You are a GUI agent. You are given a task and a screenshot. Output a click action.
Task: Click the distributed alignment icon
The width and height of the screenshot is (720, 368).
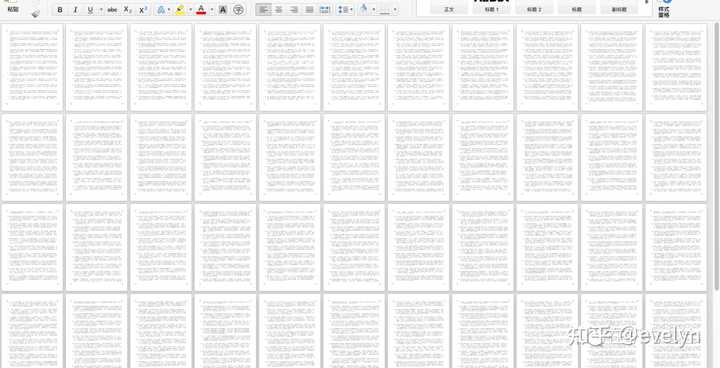[325, 10]
